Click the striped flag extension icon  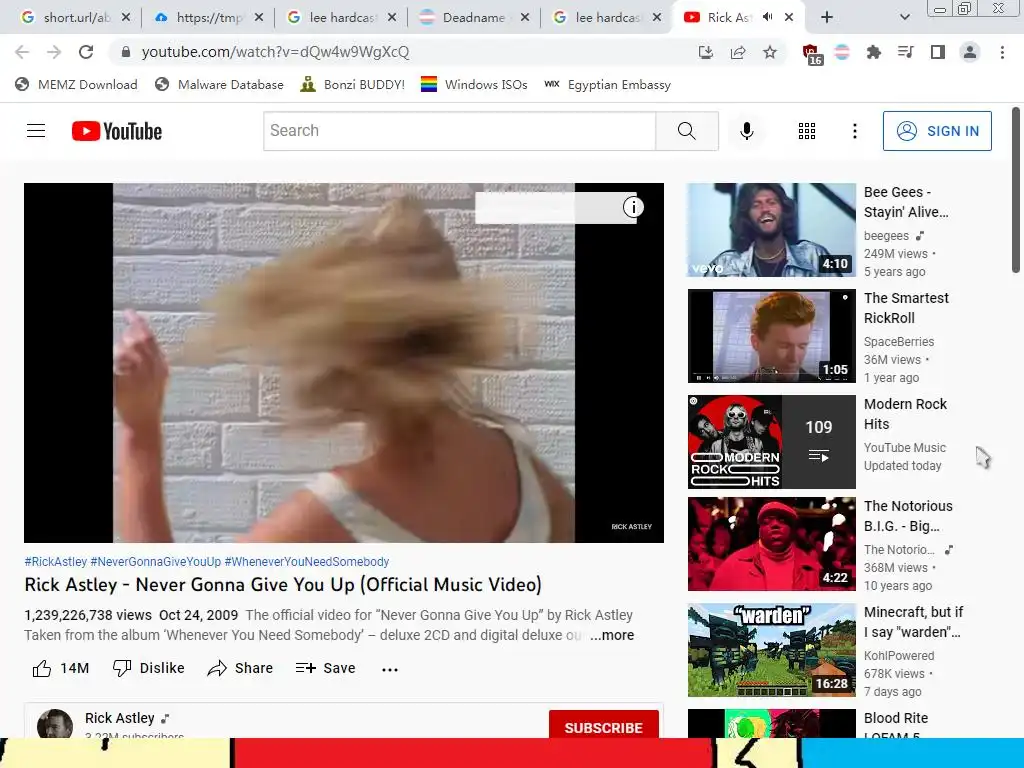[842, 52]
